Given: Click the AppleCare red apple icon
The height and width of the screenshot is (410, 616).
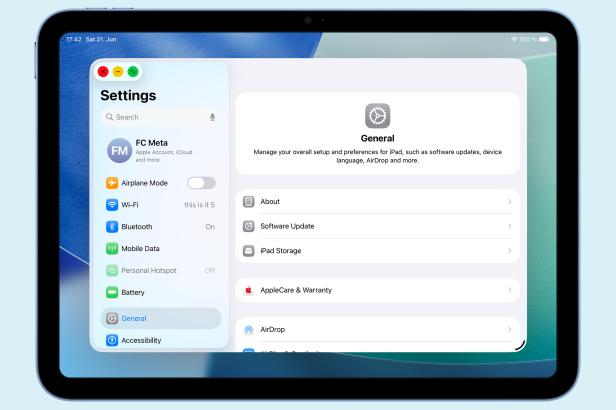Looking at the screenshot, I should [x=248, y=290].
